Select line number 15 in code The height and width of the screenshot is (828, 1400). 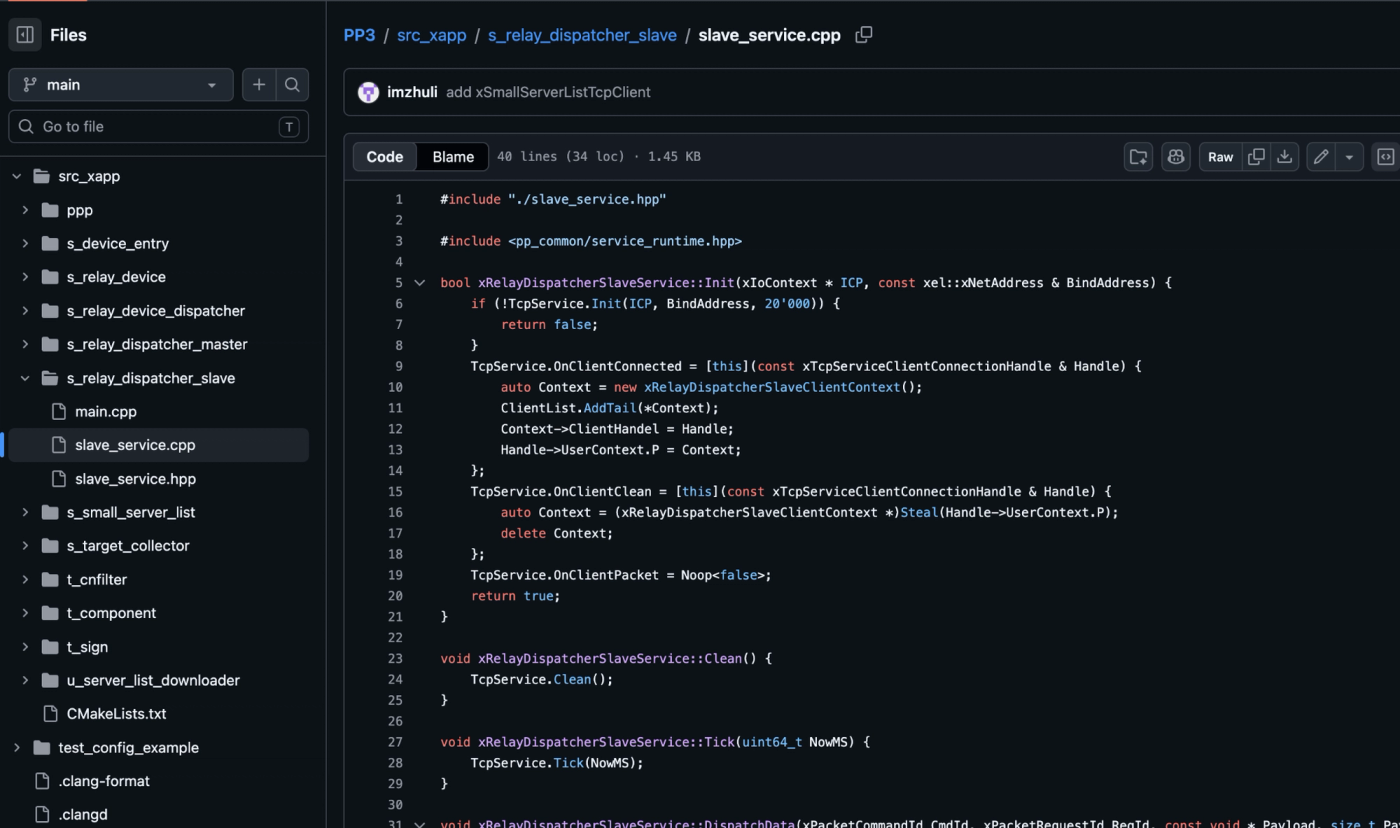[395, 492]
